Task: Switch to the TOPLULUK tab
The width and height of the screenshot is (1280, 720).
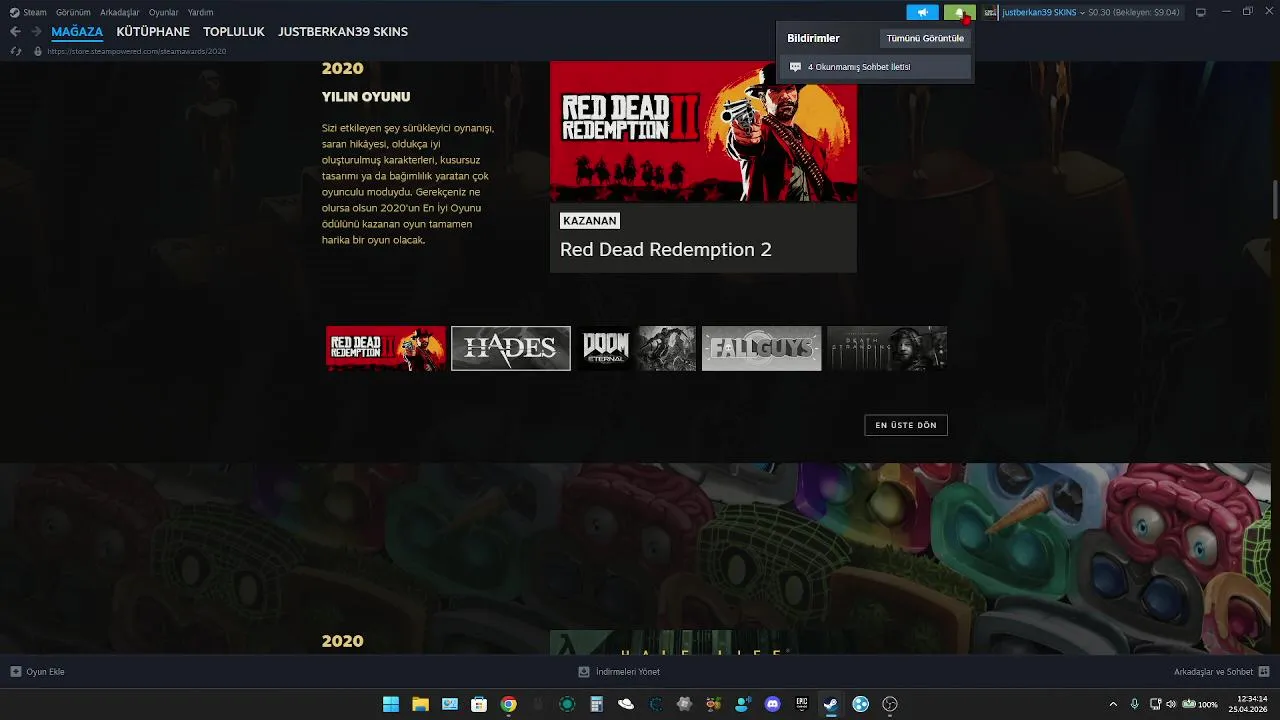Action: (x=234, y=32)
